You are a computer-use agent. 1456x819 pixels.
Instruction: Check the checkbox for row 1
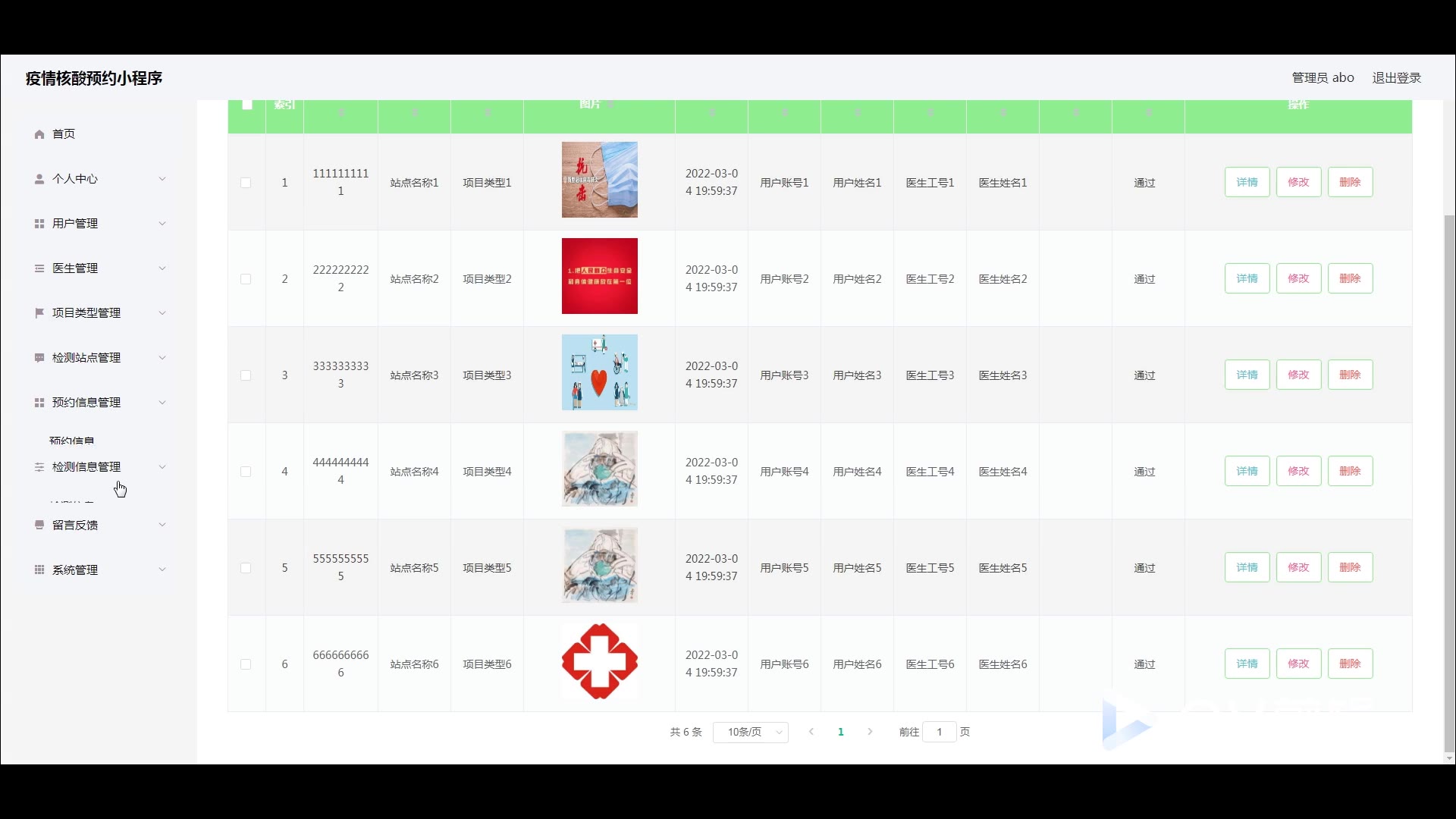pyautogui.click(x=246, y=183)
